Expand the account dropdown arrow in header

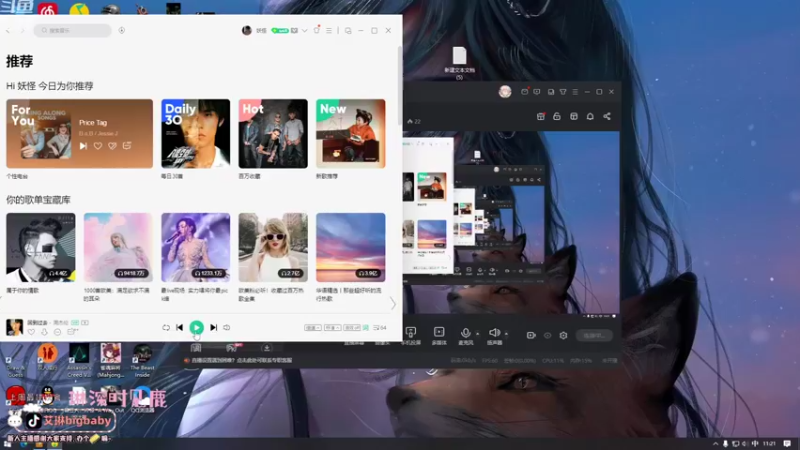point(305,31)
